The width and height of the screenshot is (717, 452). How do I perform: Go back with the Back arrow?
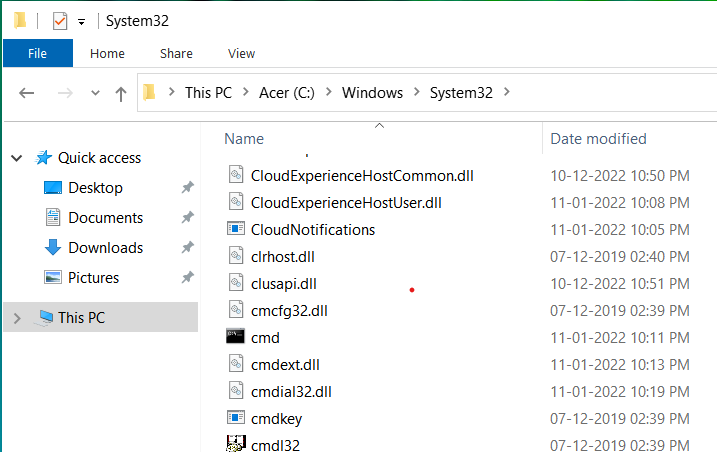pyautogui.click(x=27, y=93)
